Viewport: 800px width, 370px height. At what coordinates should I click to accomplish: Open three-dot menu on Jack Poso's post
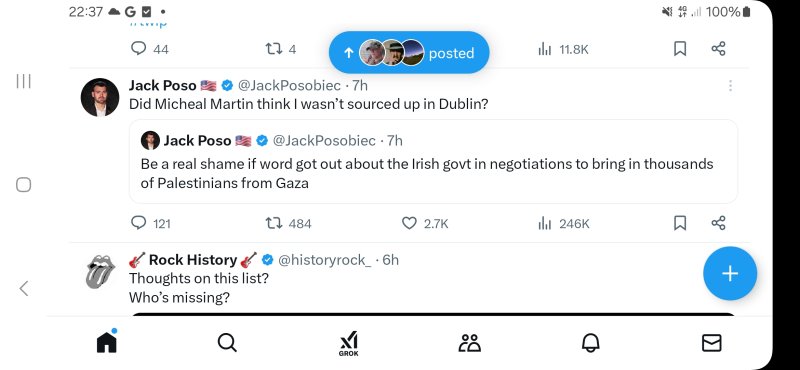(730, 86)
